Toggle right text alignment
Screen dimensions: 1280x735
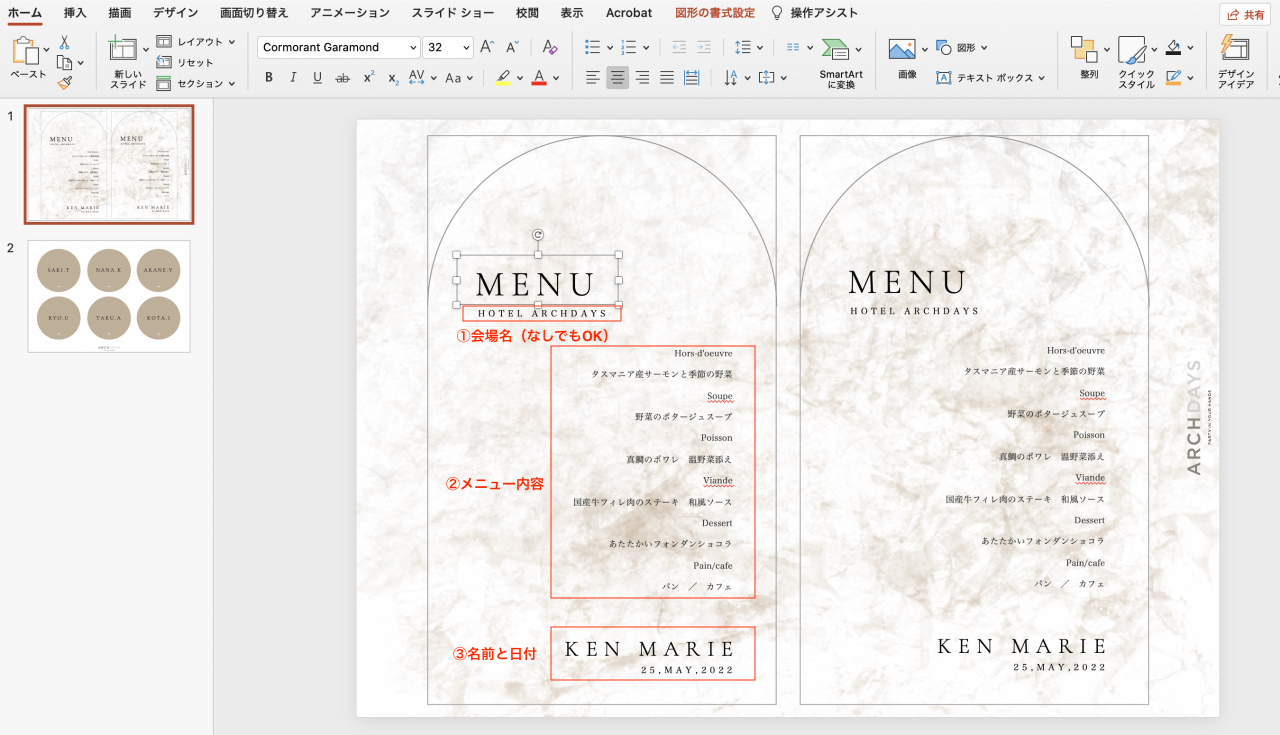pyautogui.click(x=642, y=76)
